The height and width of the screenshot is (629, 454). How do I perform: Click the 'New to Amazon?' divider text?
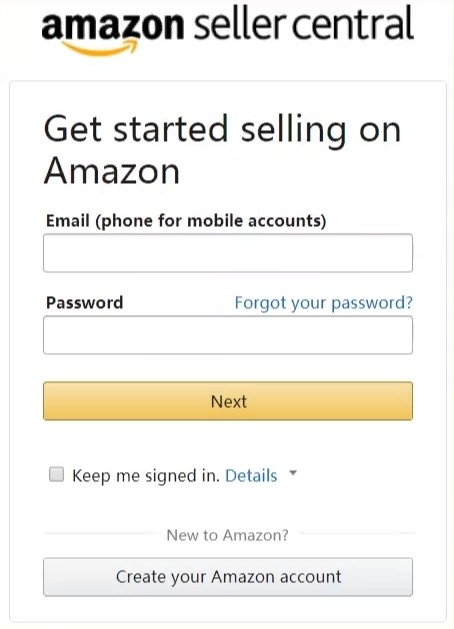pyautogui.click(x=227, y=535)
